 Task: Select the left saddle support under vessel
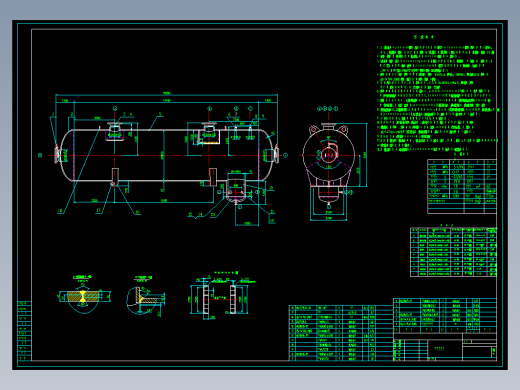(115, 177)
